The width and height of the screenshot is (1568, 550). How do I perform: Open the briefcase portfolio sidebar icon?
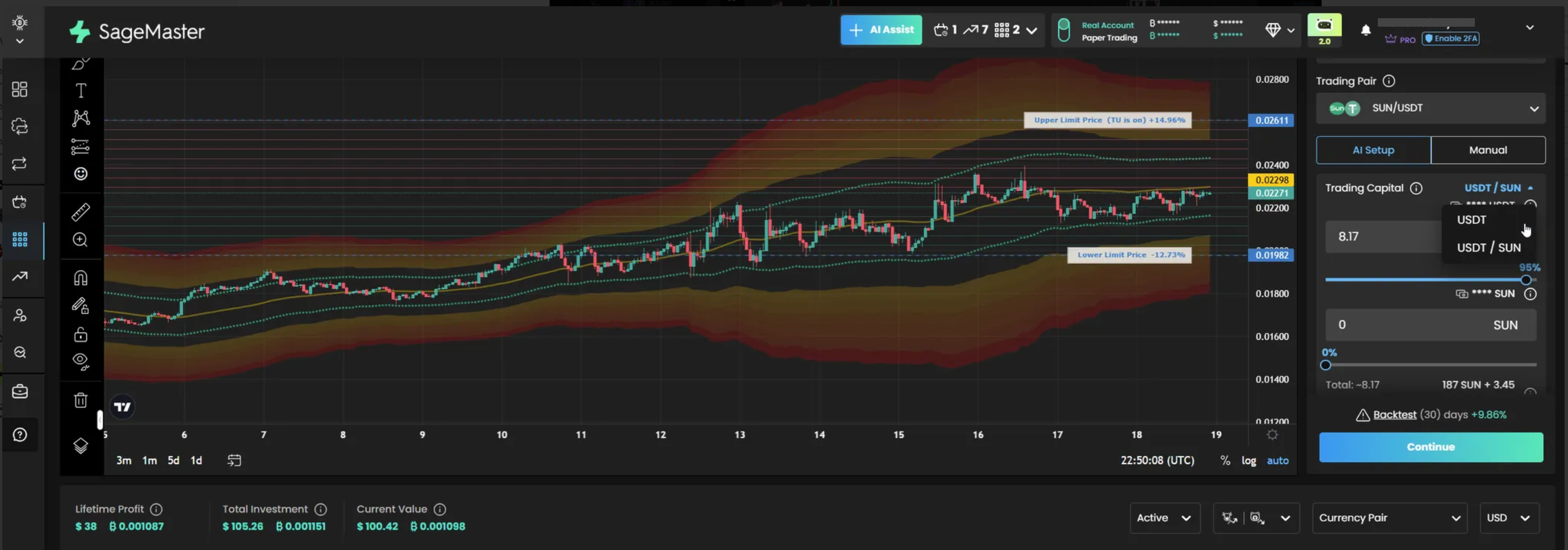tap(19, 391)
